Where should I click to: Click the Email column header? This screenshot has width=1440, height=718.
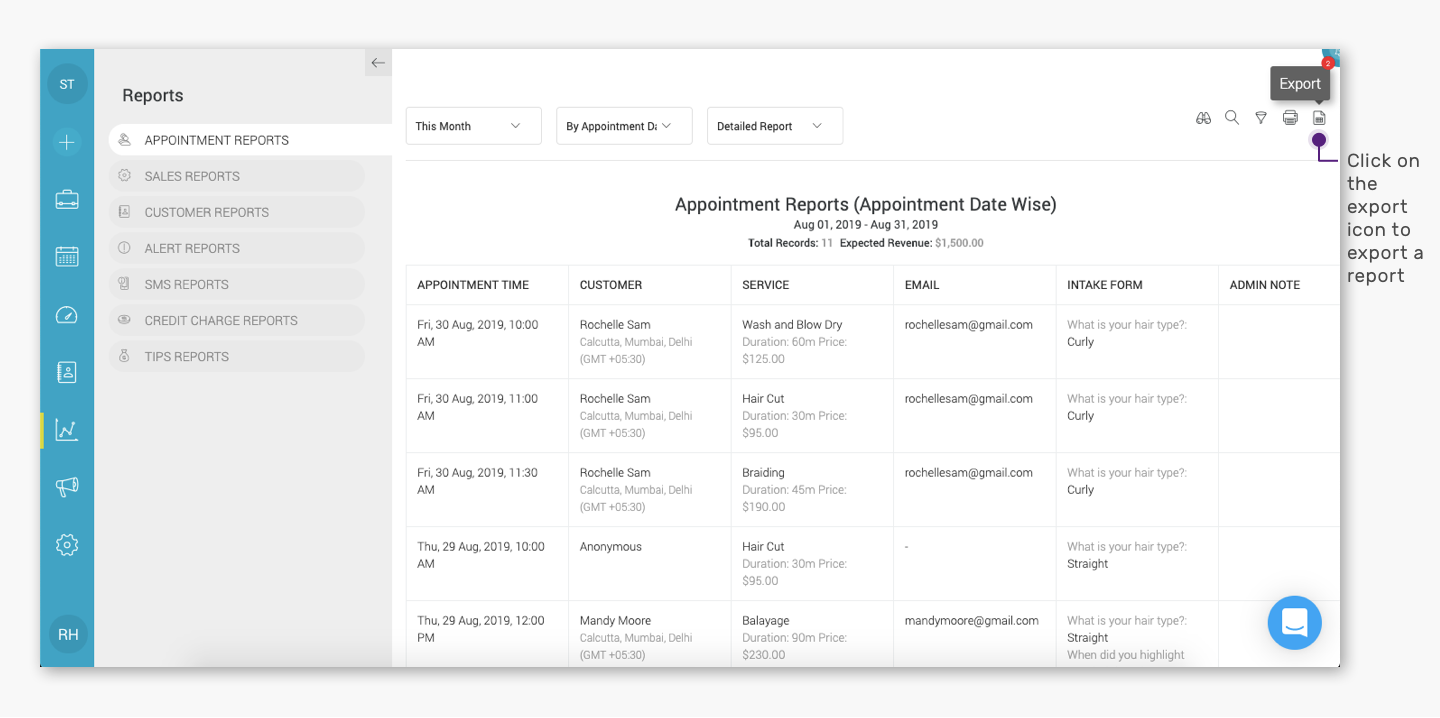922,285
